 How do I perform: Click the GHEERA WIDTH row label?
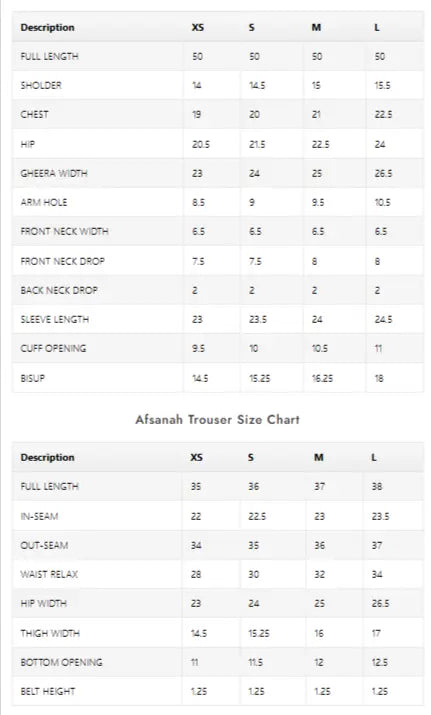tap(54, 173)
